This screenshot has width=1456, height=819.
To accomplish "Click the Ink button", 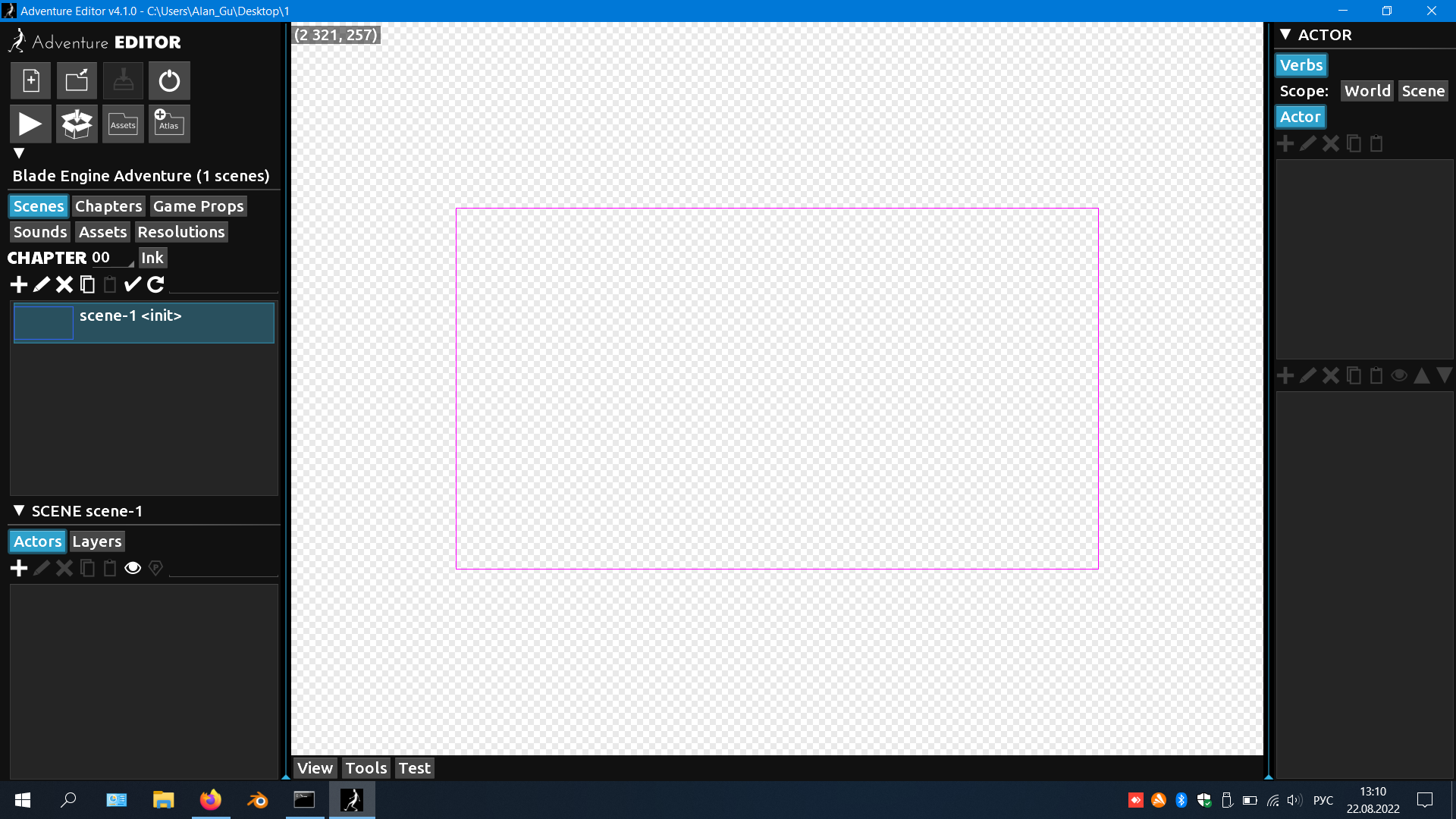I will click(x=152, y=258).
